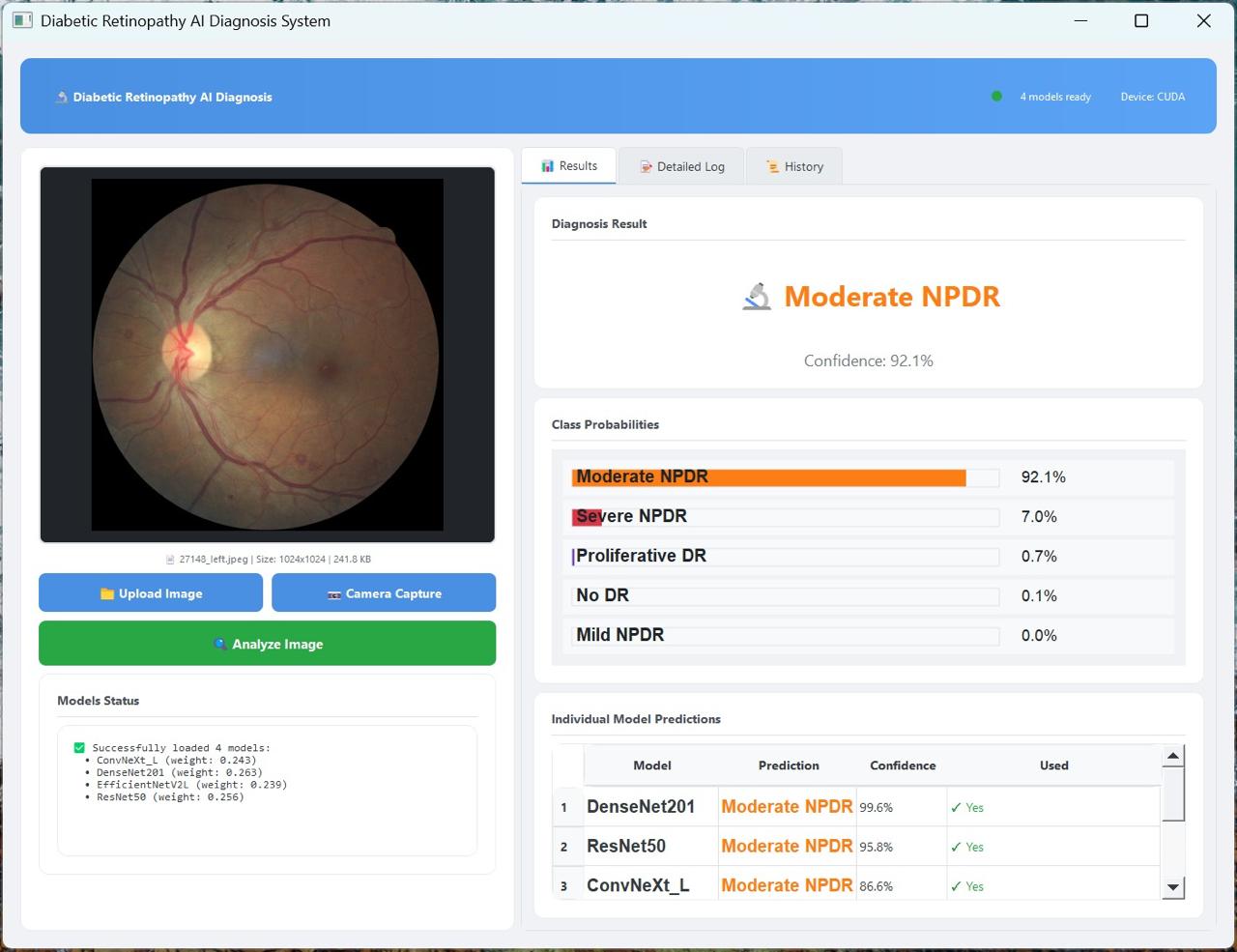Start analysis with the Analyze Image button
Viewport: 1237px width, 952px height.
click(x=267, y=644)
